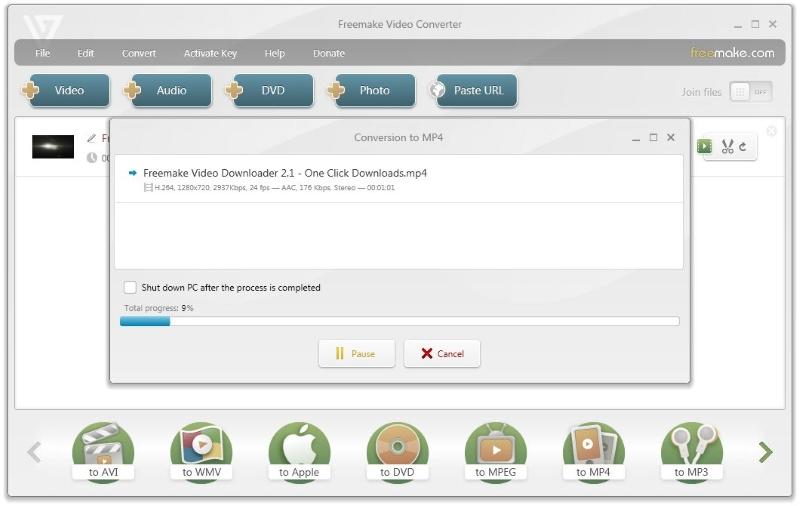This screenshot has width=800, height=506.
Task: Click the Freemake logo in the title bar
Action: [43, 28]
